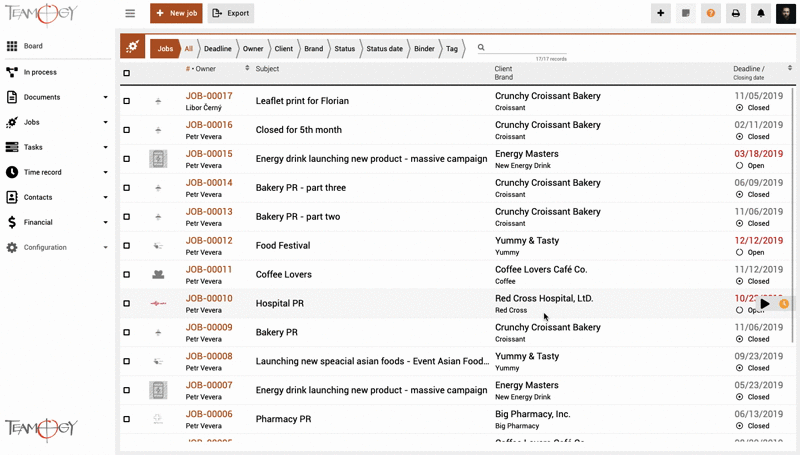This screenshot has width=800, height=455.
Task: Start timer with play icon on JOB-00010
Action: (x=765, y=304)
